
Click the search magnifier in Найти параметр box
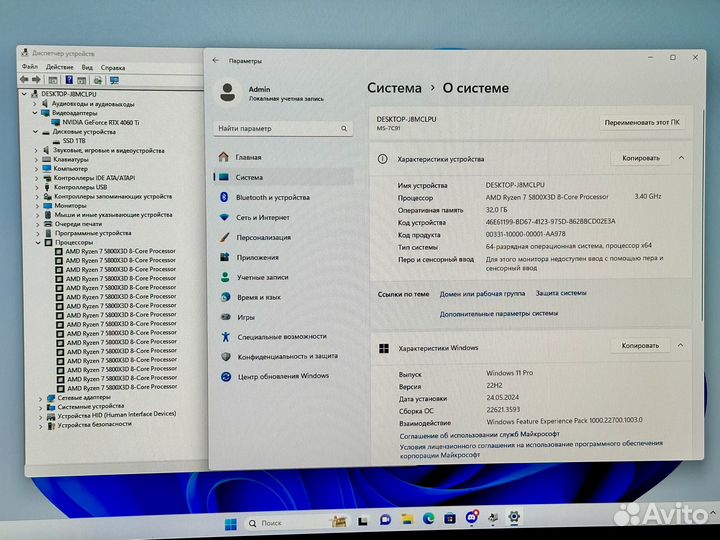(x=344, y=129)
